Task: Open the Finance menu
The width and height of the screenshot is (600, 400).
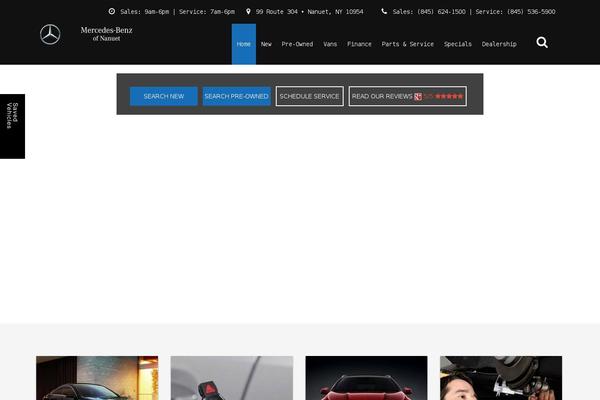Action: pos(359,44)
